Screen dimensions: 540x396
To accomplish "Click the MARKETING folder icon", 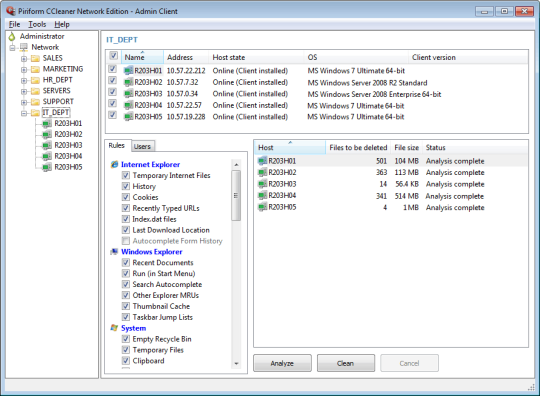I will coord(35,69).
